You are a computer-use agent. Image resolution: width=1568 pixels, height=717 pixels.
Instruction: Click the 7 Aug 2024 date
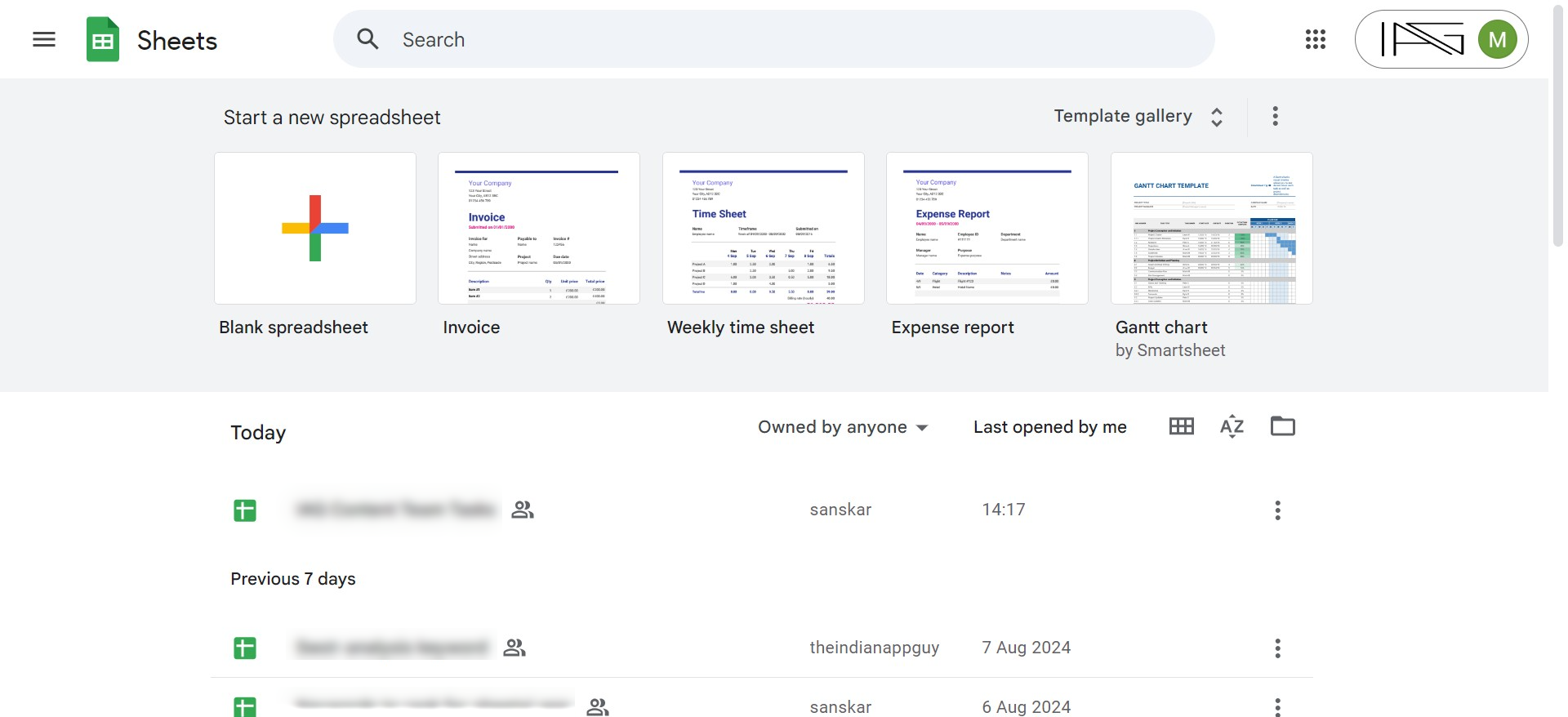tap(1026, 648)
